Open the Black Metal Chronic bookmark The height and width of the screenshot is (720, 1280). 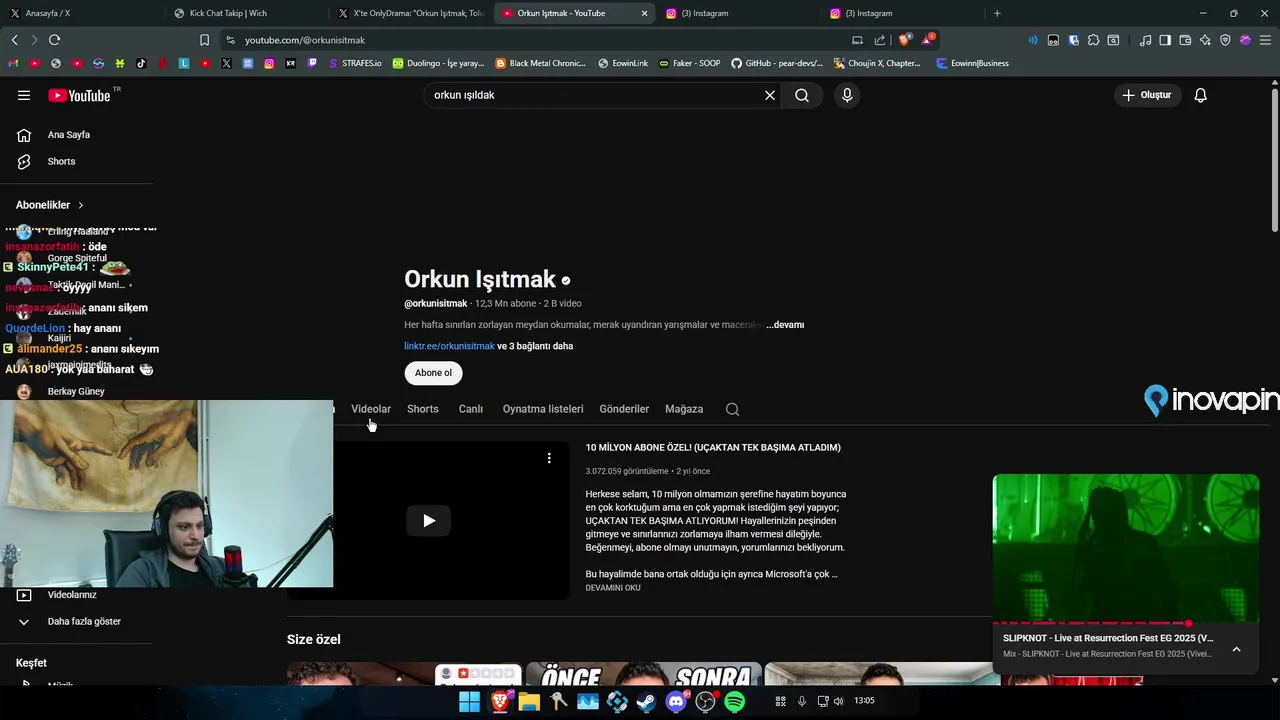541,63
